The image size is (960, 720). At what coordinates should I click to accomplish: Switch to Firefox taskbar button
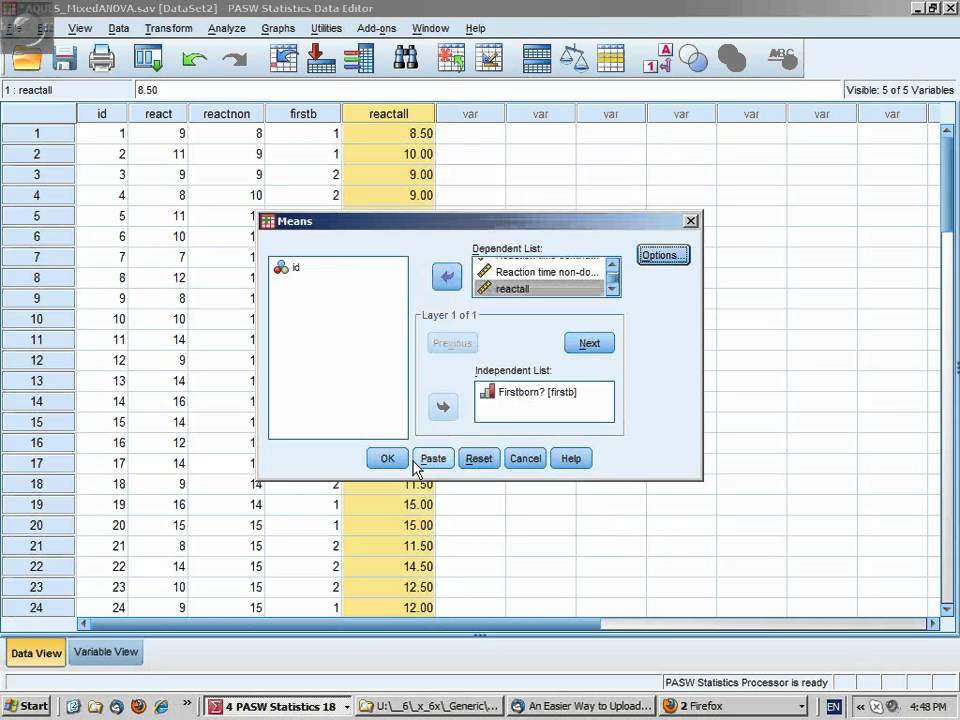coord(734,707)
